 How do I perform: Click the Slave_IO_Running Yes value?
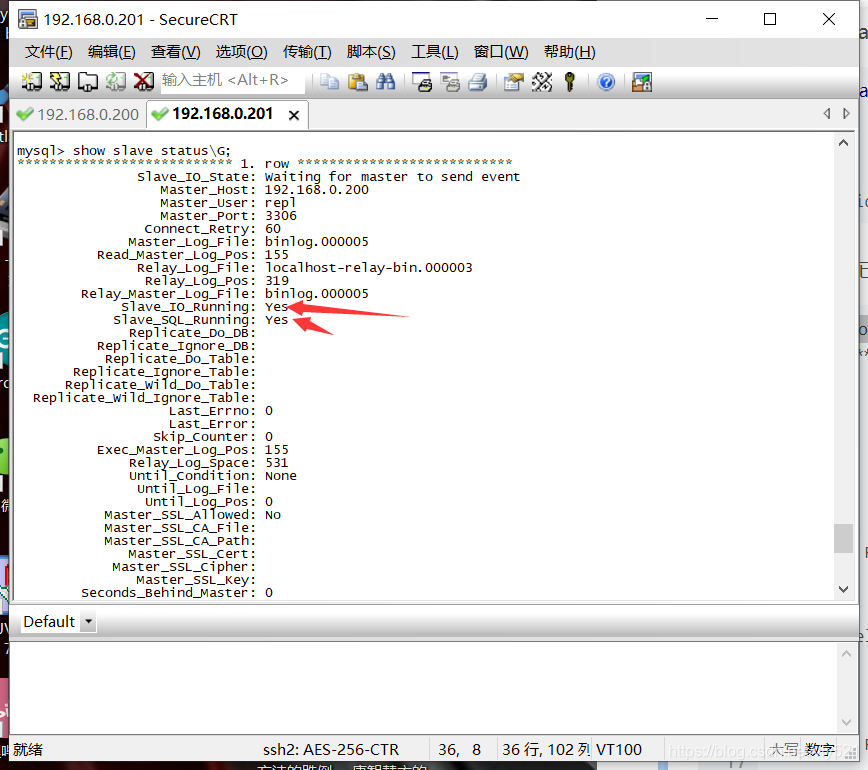(276, 307)
